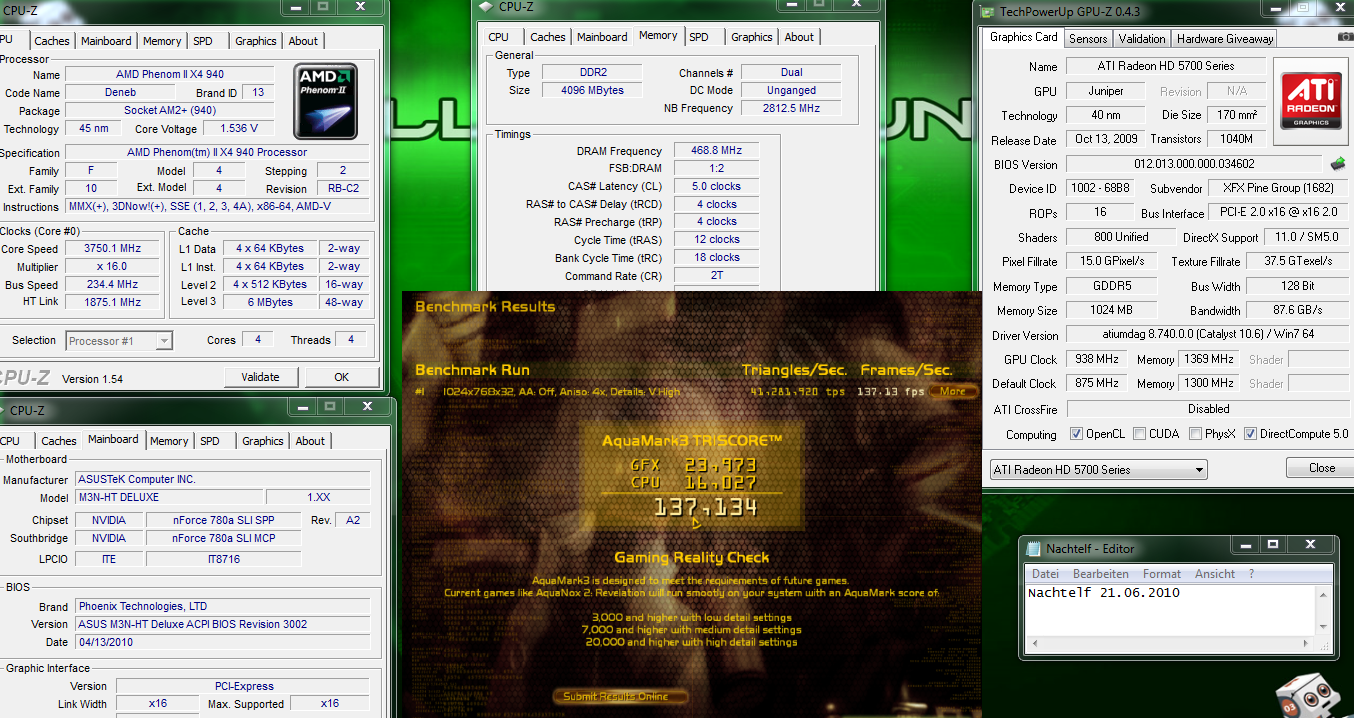Click the BIOS Version field 012.013.000.000.034602
The width and height of the screenshot is (1354, 718).
1195,164
